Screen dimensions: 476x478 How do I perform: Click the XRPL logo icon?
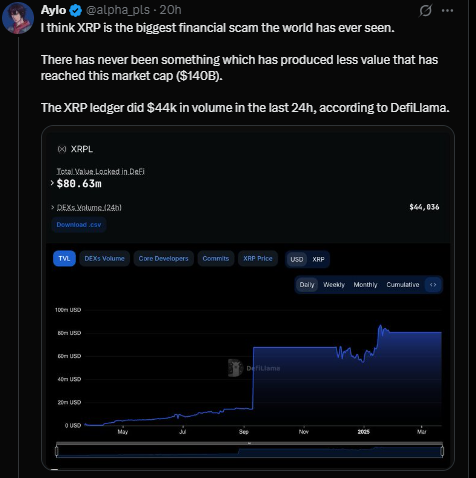pyautogui.click(x=62, y=149)
